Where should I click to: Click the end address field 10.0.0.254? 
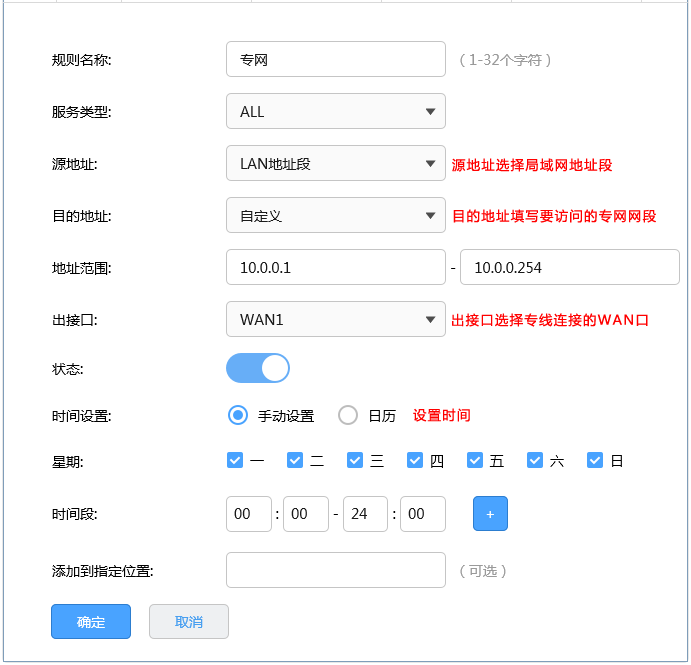tap(569, 267)
